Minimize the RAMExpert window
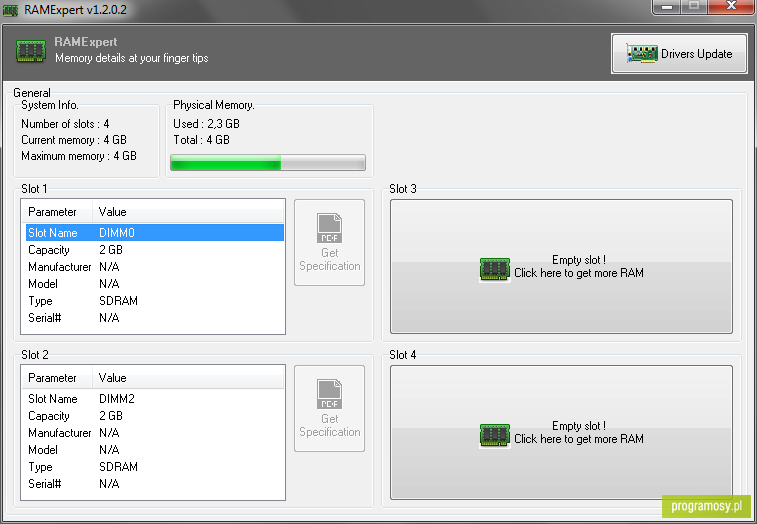The image size is (757, 524). 667,7
